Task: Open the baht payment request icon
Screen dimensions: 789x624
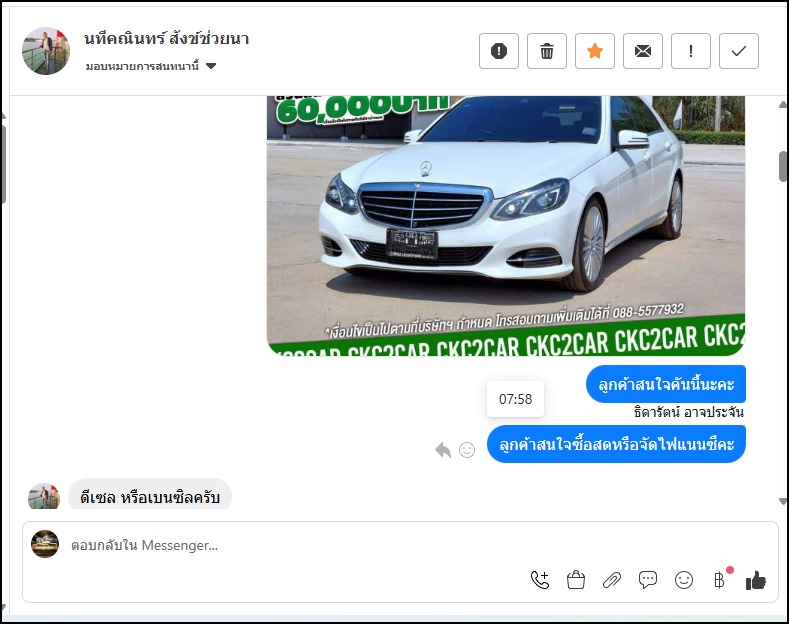Action: [720, 580]
